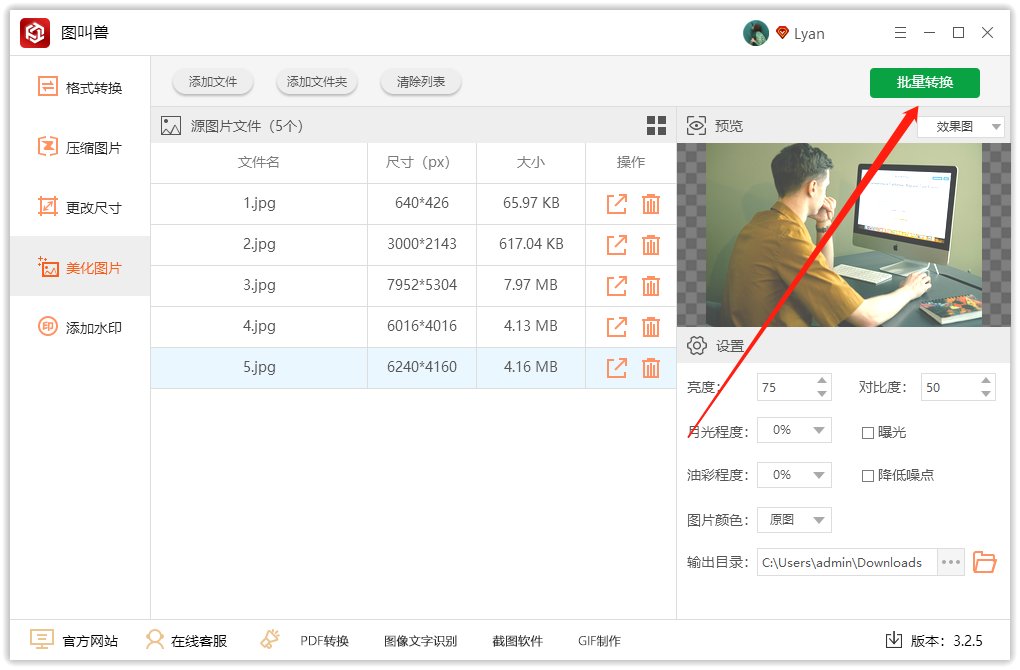Screen dimensions: 1020x670
Task: Expand the 效果图 preview mode dropdown
Action: (961, 127)
